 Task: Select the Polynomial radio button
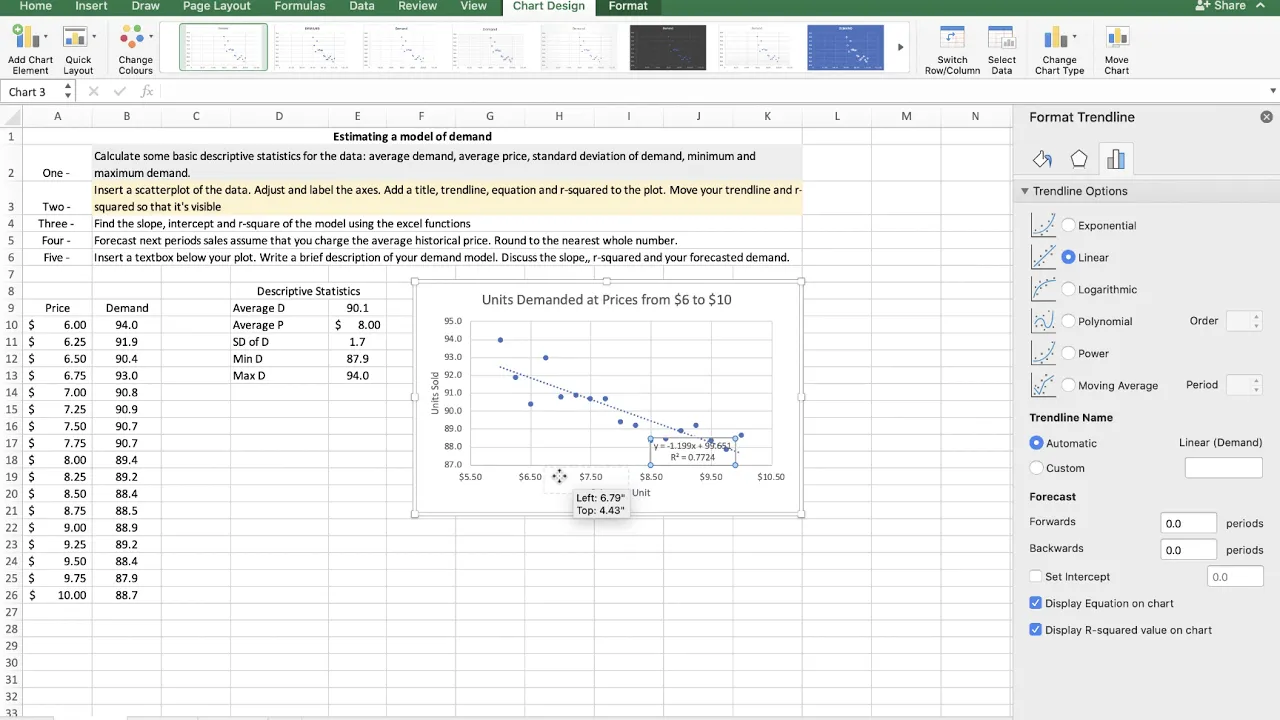click(x=1069, y=321)
